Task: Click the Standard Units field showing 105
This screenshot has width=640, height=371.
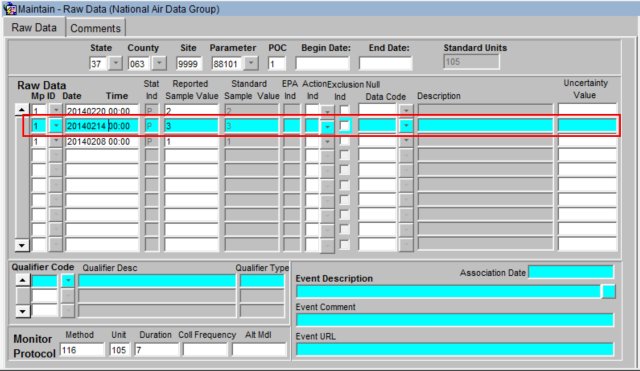Action: pos(471,62)
